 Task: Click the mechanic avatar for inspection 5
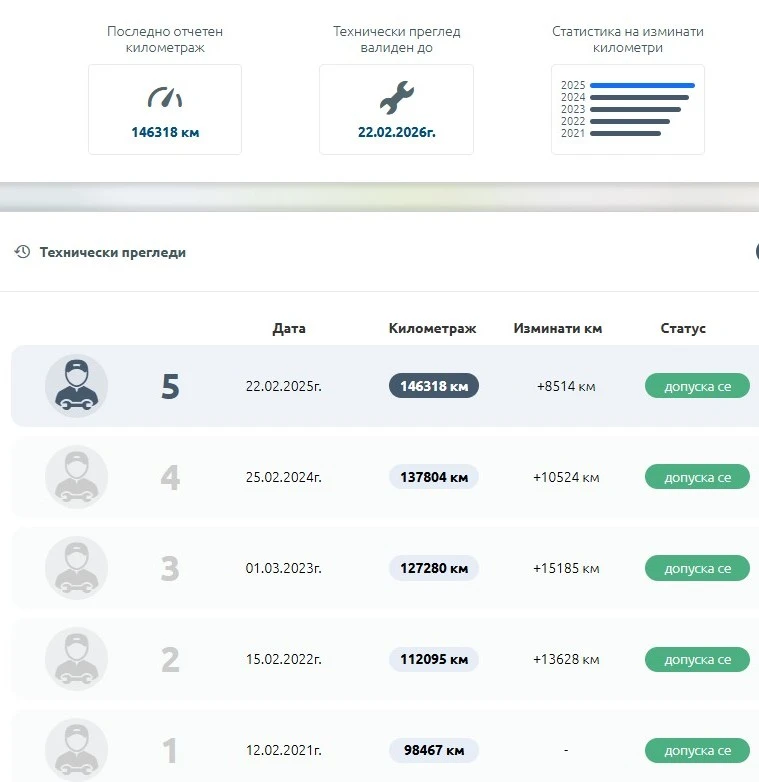coord(76,386)
